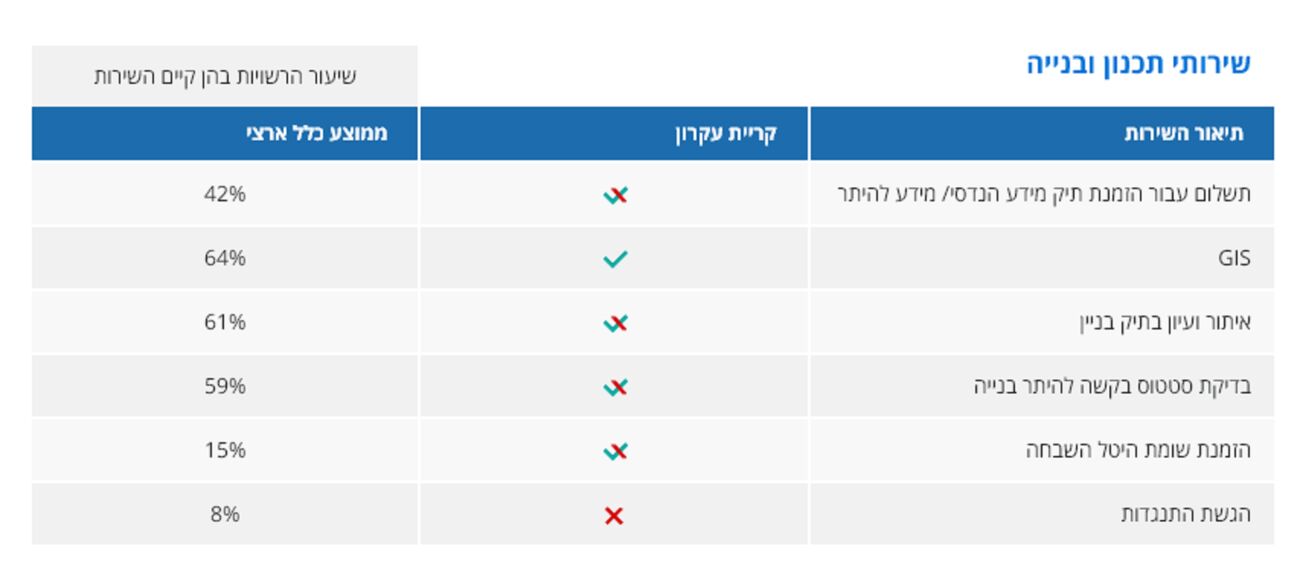The image size is (1300, 581).
Task: Click the שיעור הרשויות בהן קיים השירות label
Action: [225, 77]
